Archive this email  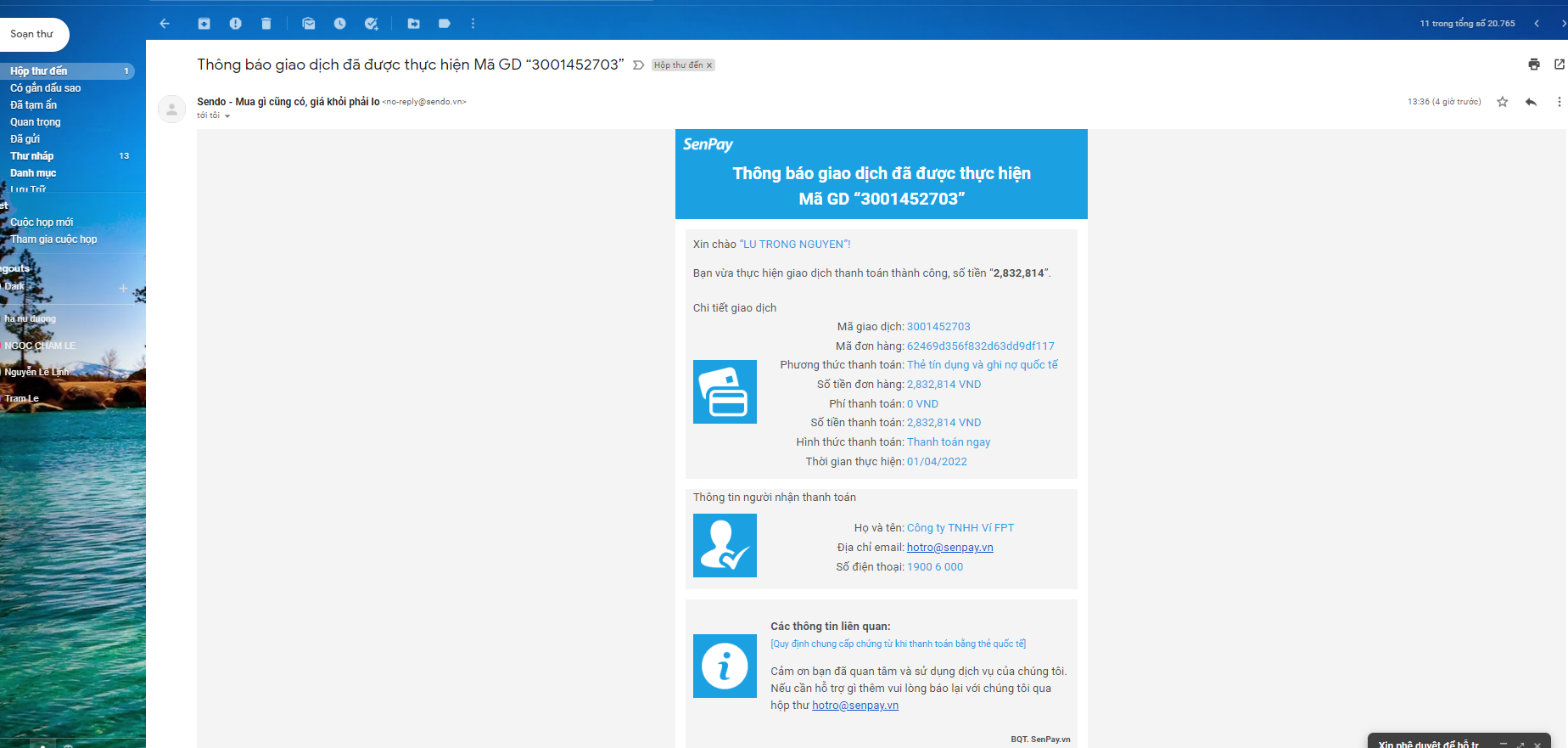(204, 24)
